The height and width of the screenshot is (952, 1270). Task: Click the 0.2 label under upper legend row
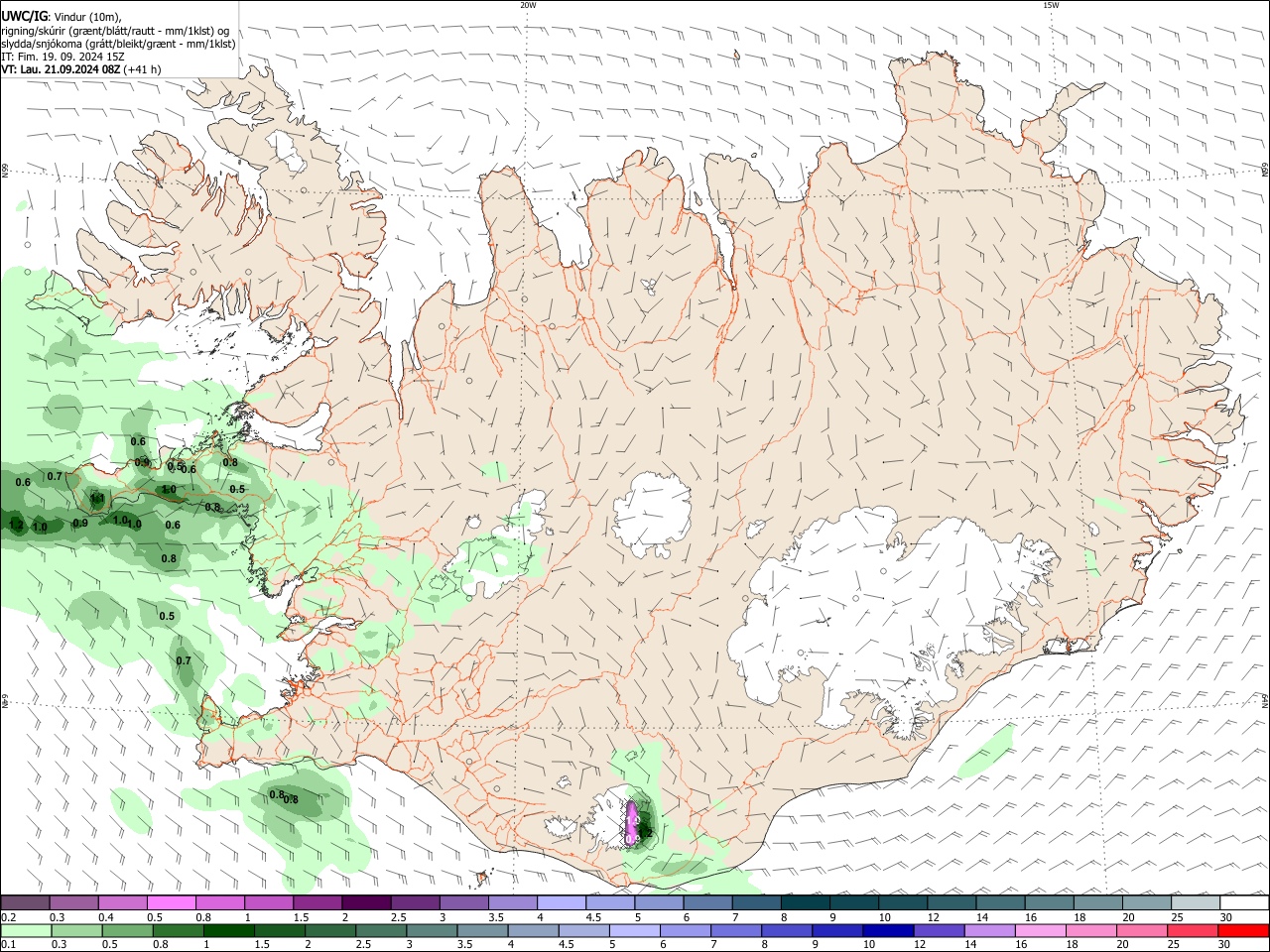click(x=8, y=917)
